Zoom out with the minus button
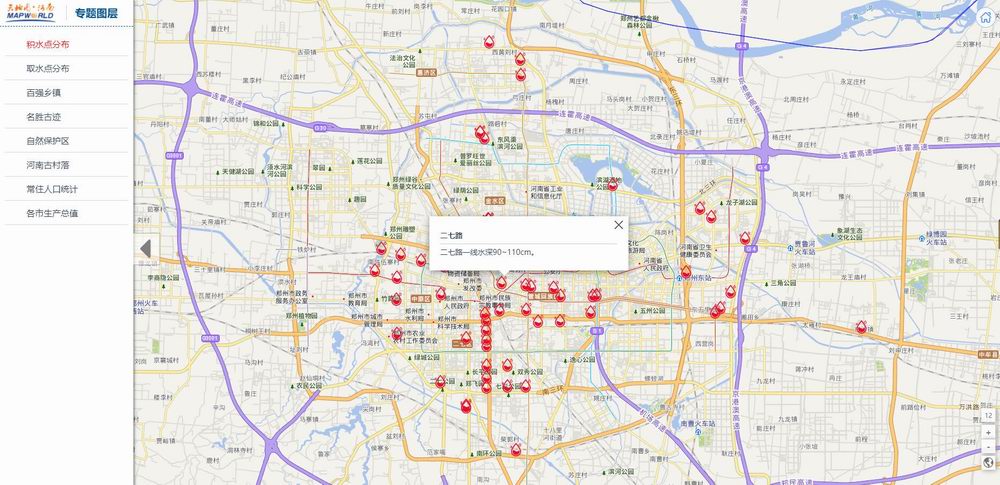Screen dimensions: 1000x485 988,446
